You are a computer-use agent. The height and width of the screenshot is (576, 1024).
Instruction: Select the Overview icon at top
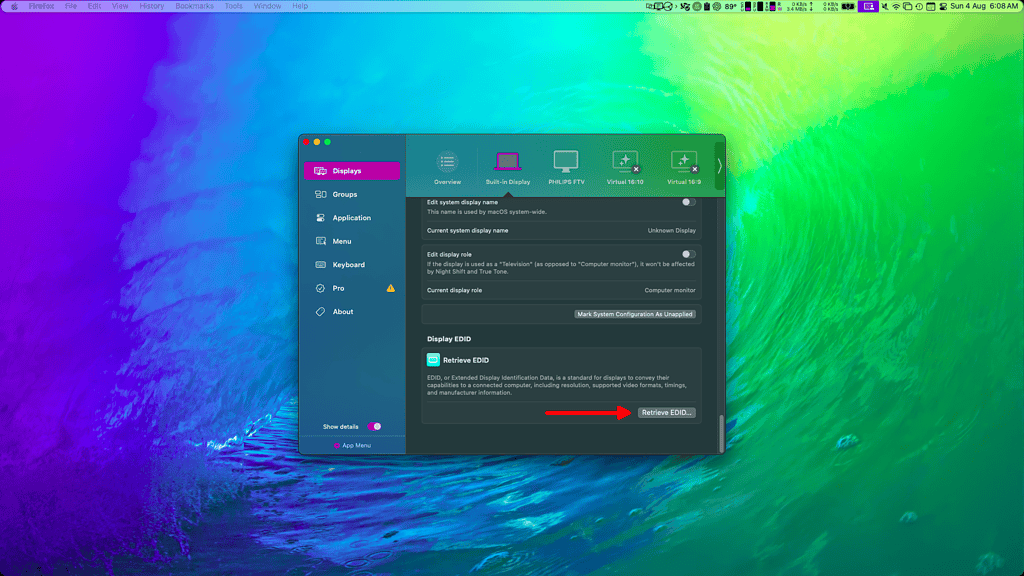click(446, 163)
